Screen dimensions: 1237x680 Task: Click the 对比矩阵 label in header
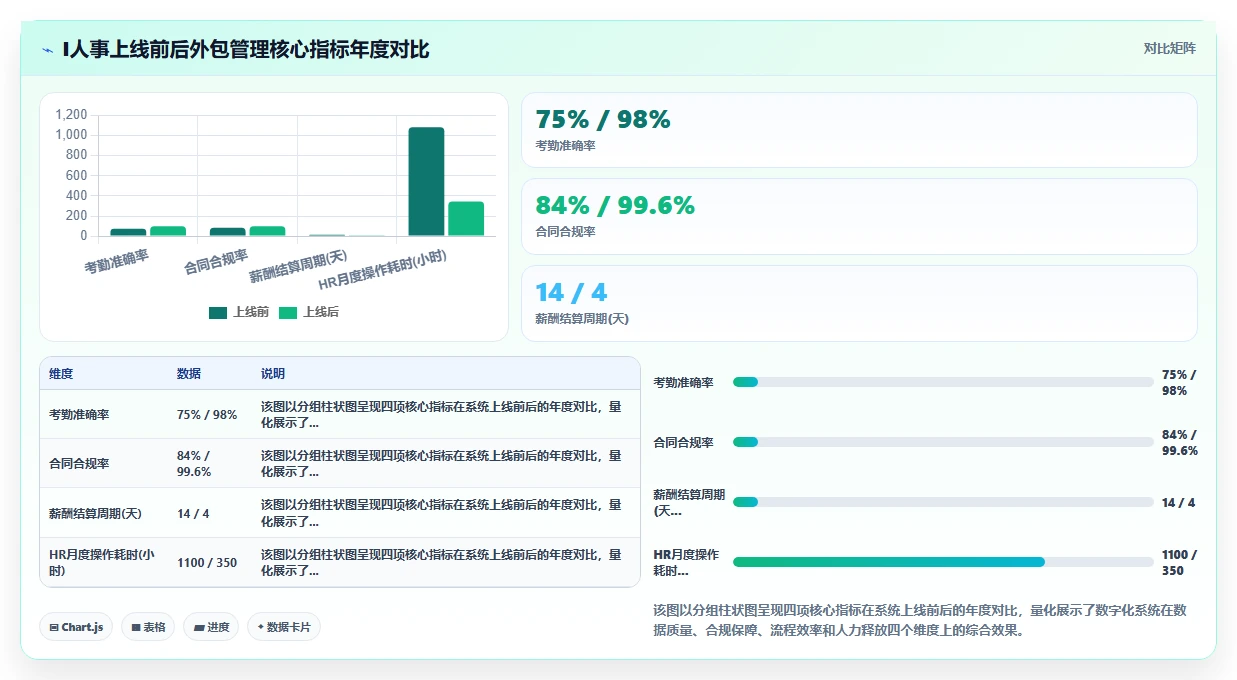pos(1170,48)
